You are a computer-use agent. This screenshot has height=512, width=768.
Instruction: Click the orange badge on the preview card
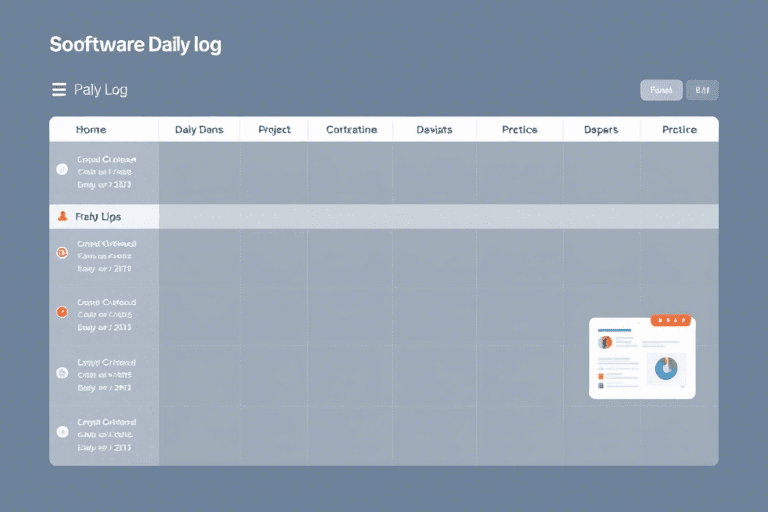671,320
